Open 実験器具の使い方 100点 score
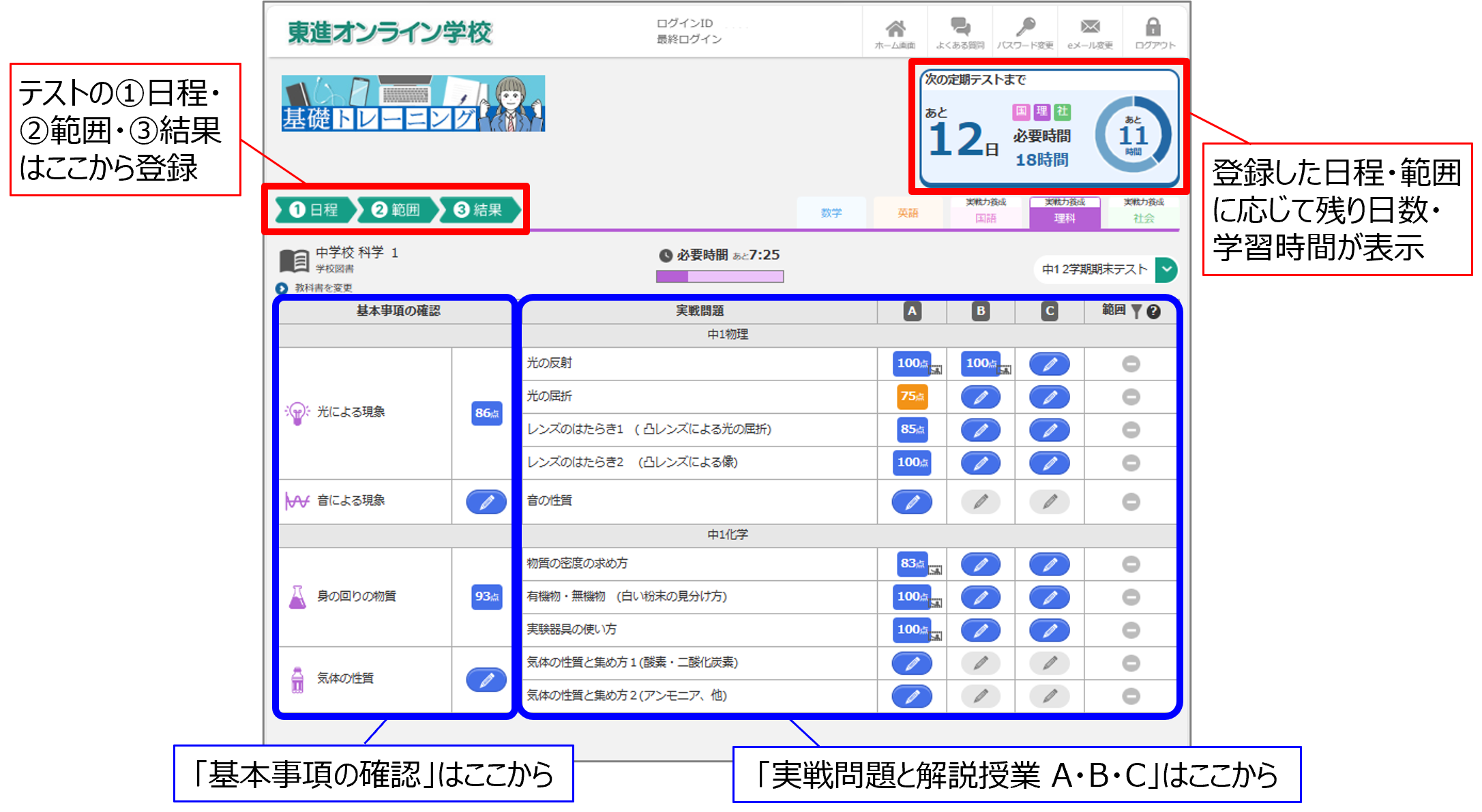Image resolution: width=1482 pixels, height=812 pixels. pyautogui.click(x=912, y=630)
